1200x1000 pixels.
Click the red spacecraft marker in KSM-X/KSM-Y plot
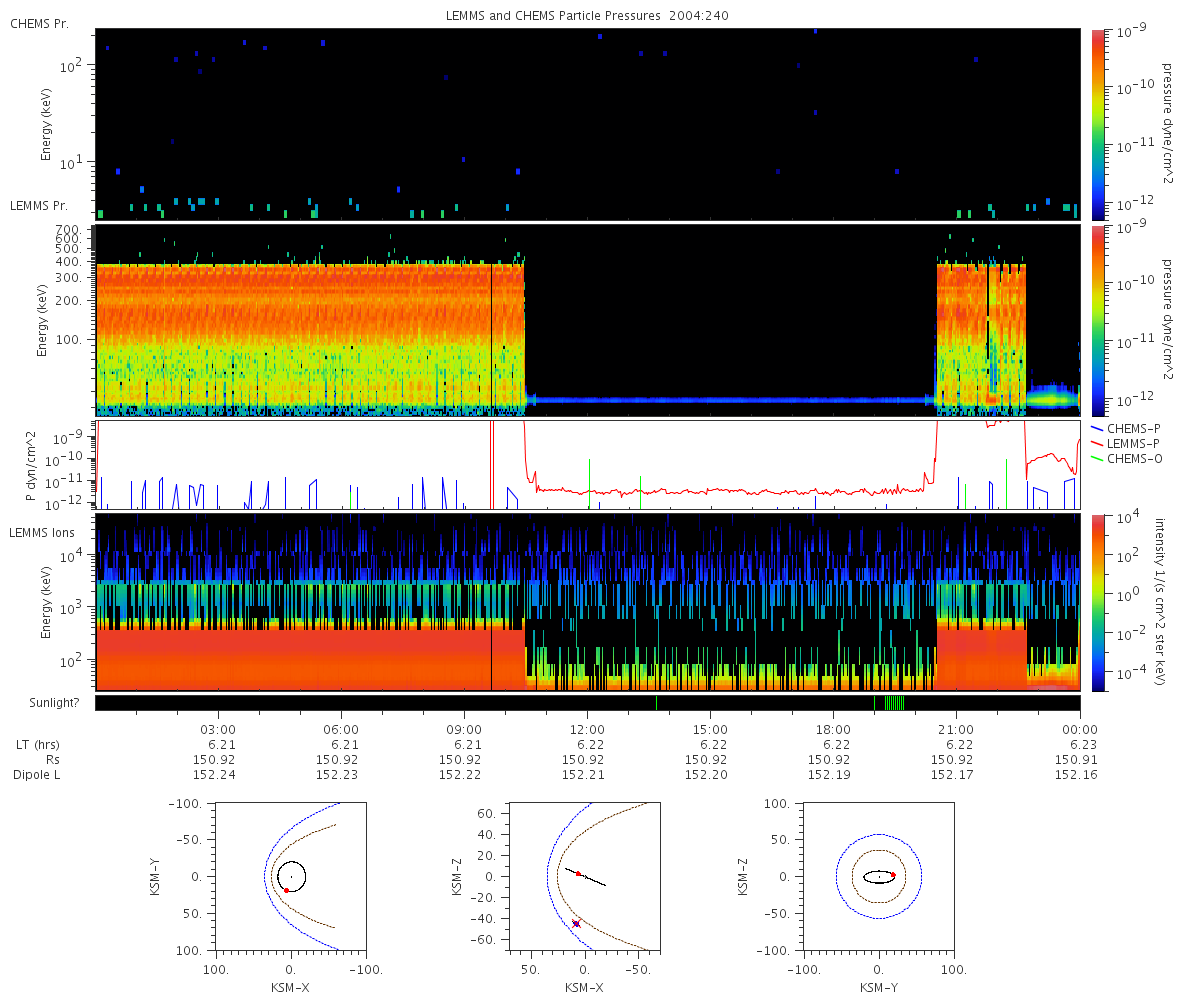point(286,890)
